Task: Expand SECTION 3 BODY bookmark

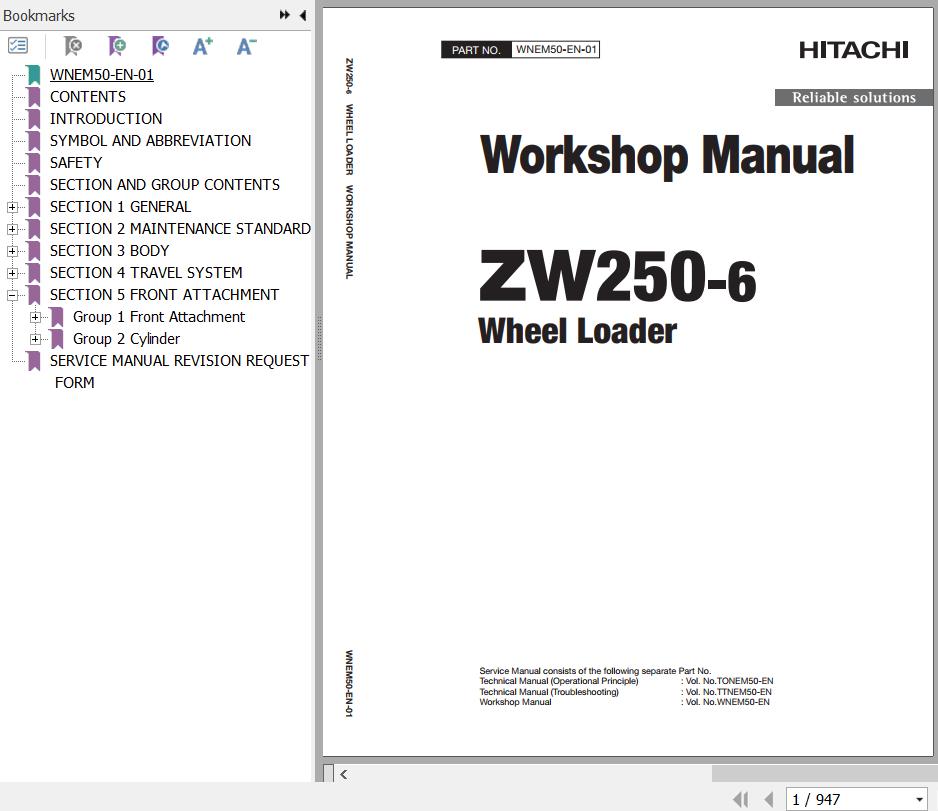Action: tap(12, 251)
